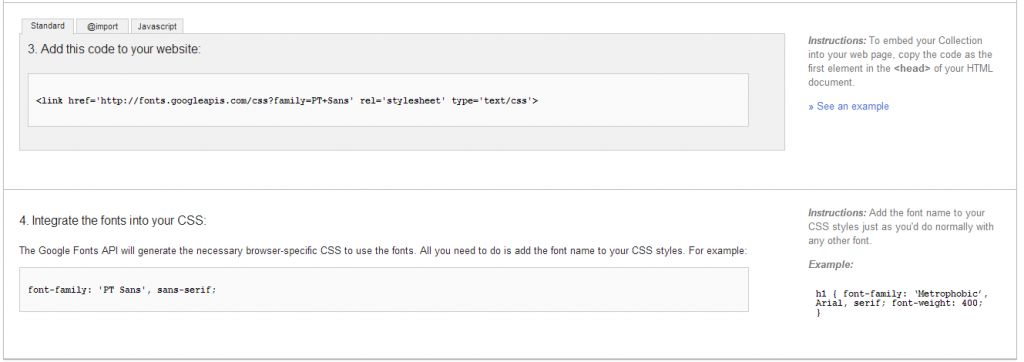Click the embed Collection instructions text
This screenshot has height=362, width=1024.
click(901, 61)
